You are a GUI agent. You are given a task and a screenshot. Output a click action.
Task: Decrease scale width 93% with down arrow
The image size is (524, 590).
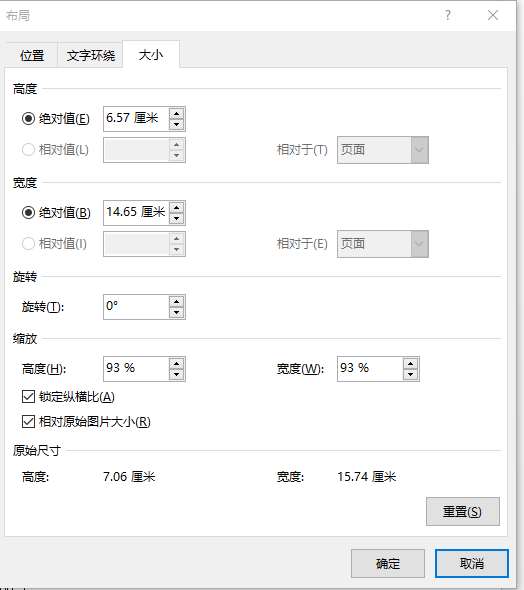(410, 374)
